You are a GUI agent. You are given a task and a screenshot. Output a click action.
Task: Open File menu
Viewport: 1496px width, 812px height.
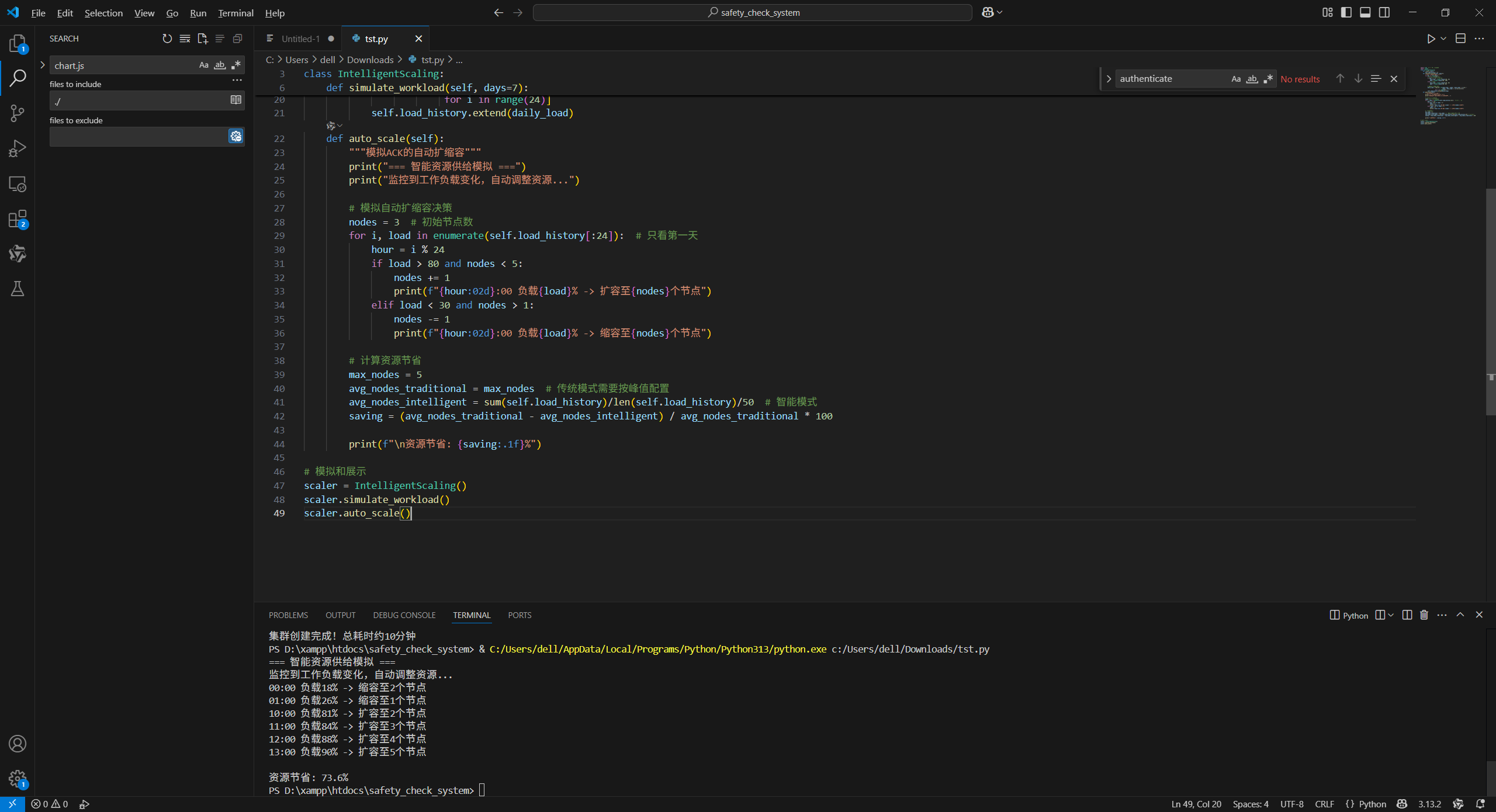38,13
